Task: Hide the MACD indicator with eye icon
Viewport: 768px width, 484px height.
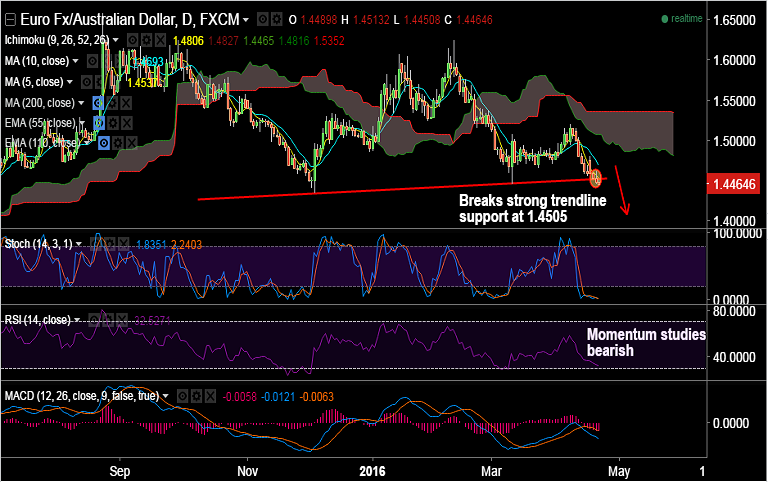Action: click(182, 396)
